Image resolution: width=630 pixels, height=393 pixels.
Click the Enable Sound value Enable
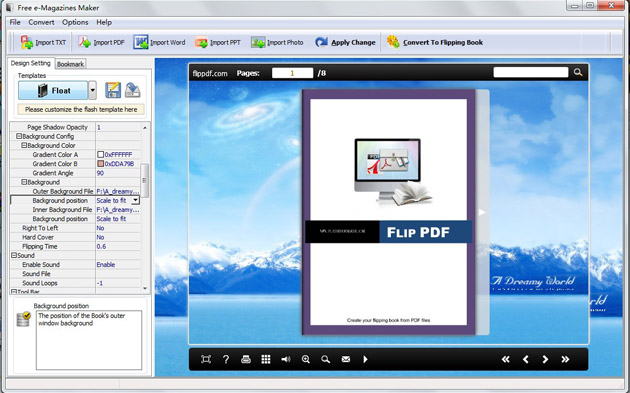pyautogui.click(x=106, y=264)
